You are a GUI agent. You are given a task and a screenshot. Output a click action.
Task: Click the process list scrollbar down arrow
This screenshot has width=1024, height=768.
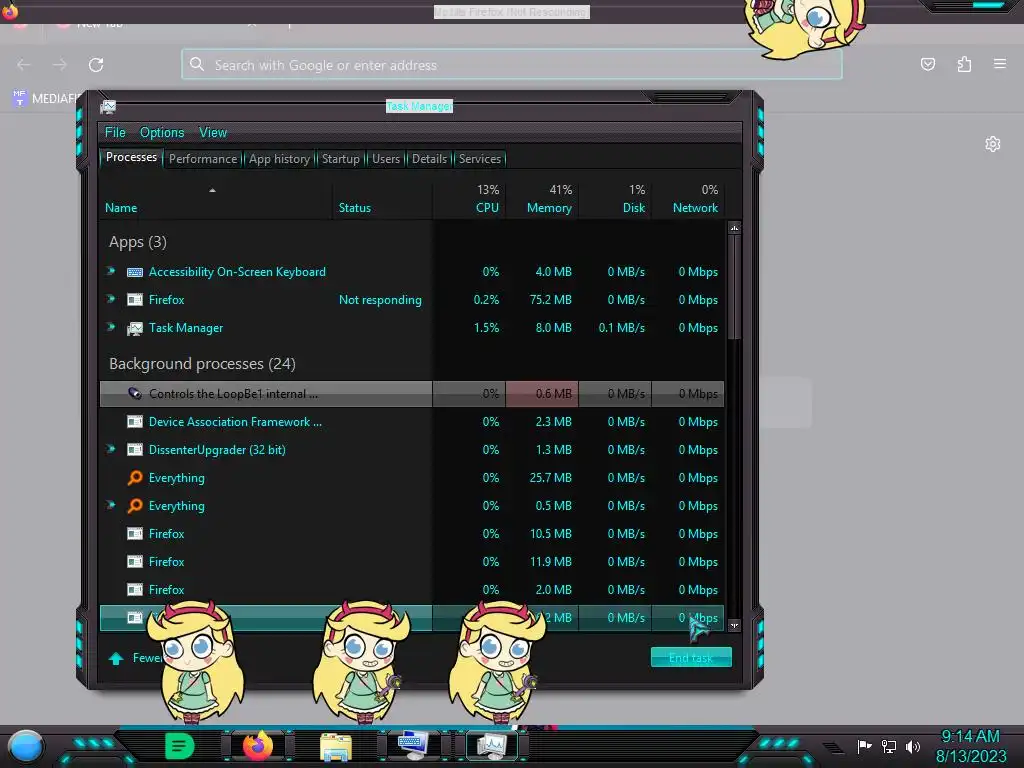point(734,625)
